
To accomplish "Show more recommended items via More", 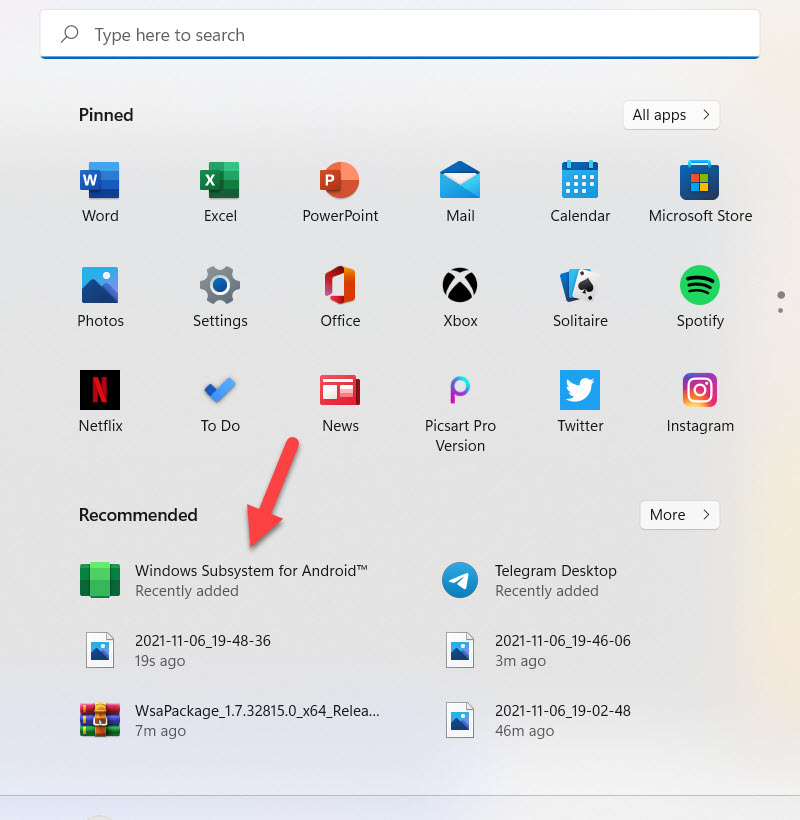I will point(679,515).
